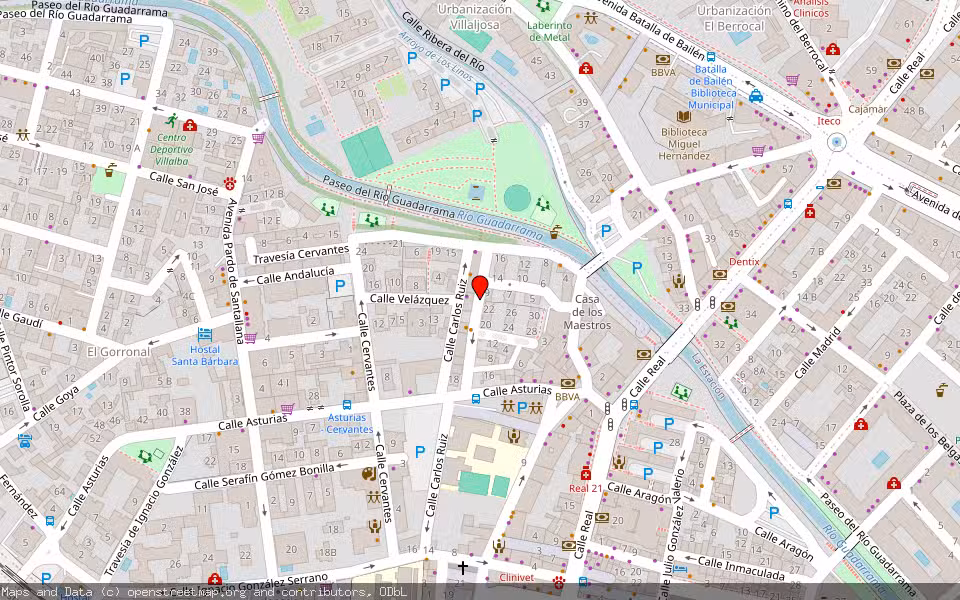Select the Cajamar label
960x600 pixels.
(x=868, y=109)
